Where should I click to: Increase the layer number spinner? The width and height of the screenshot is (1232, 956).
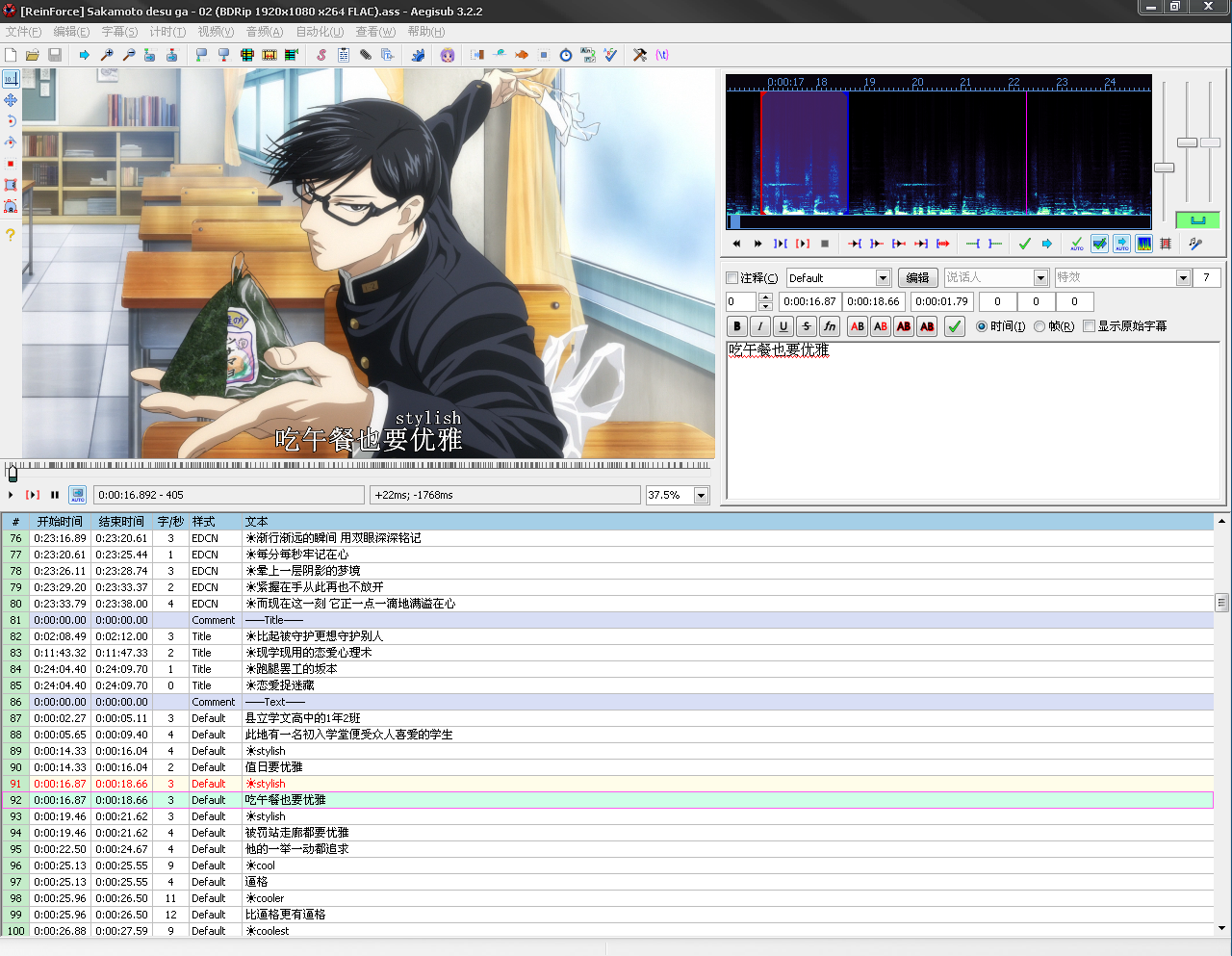pyautogui.click(x=766, y=297)
